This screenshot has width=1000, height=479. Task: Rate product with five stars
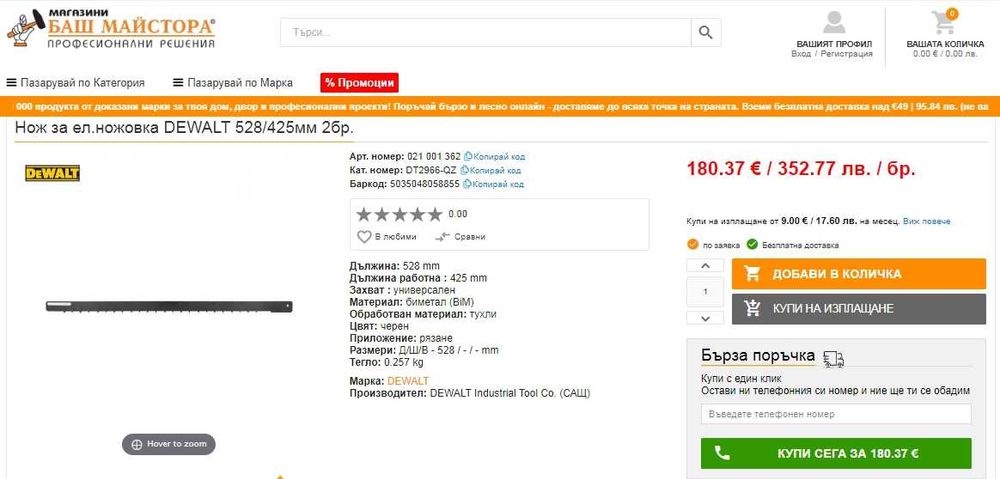pos(434,214)
